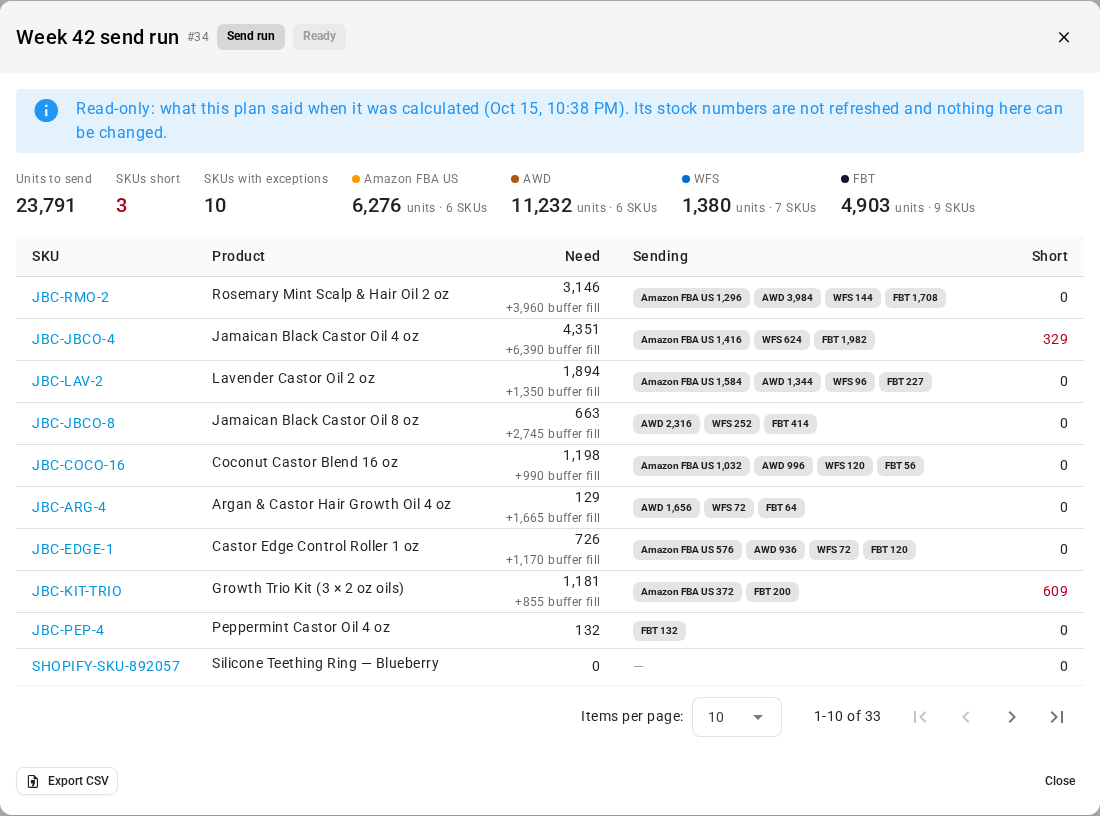The image size is (1100, 816).
Task: Click the AWD 996 chip
Action: (783, 466)
